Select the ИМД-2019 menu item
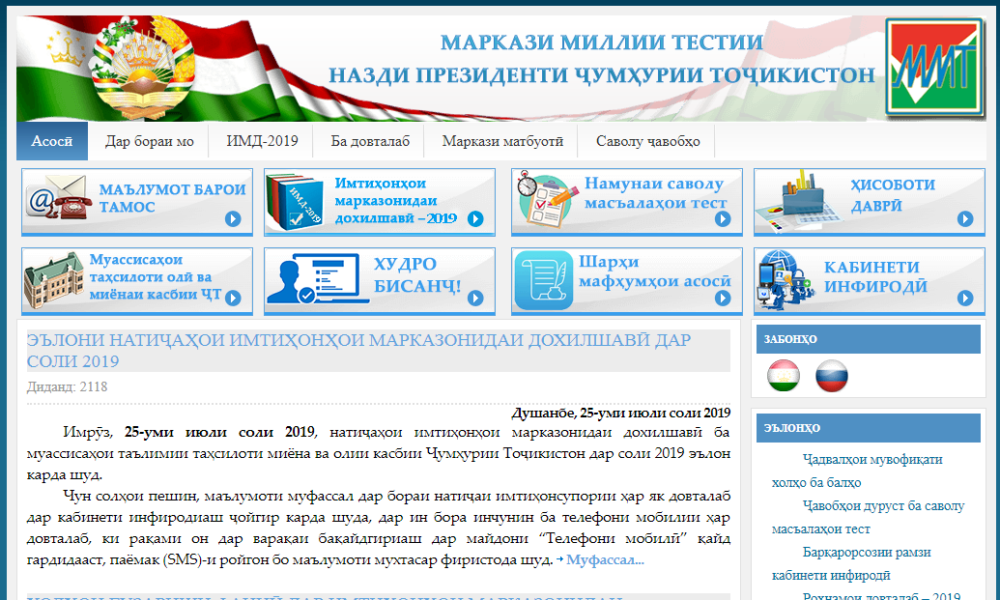 click(262, 141)
